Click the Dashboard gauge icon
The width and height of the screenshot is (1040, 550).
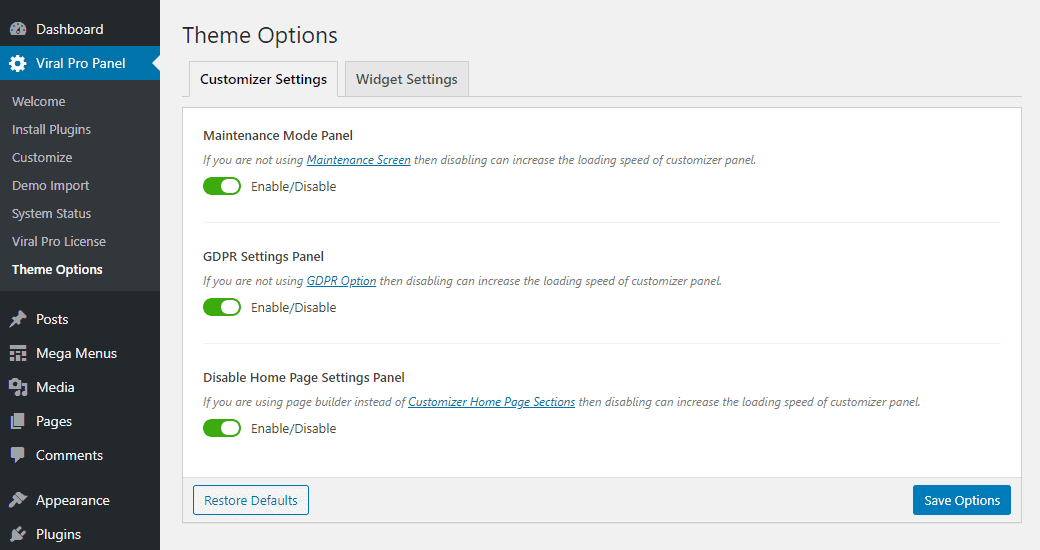(18, 29)
